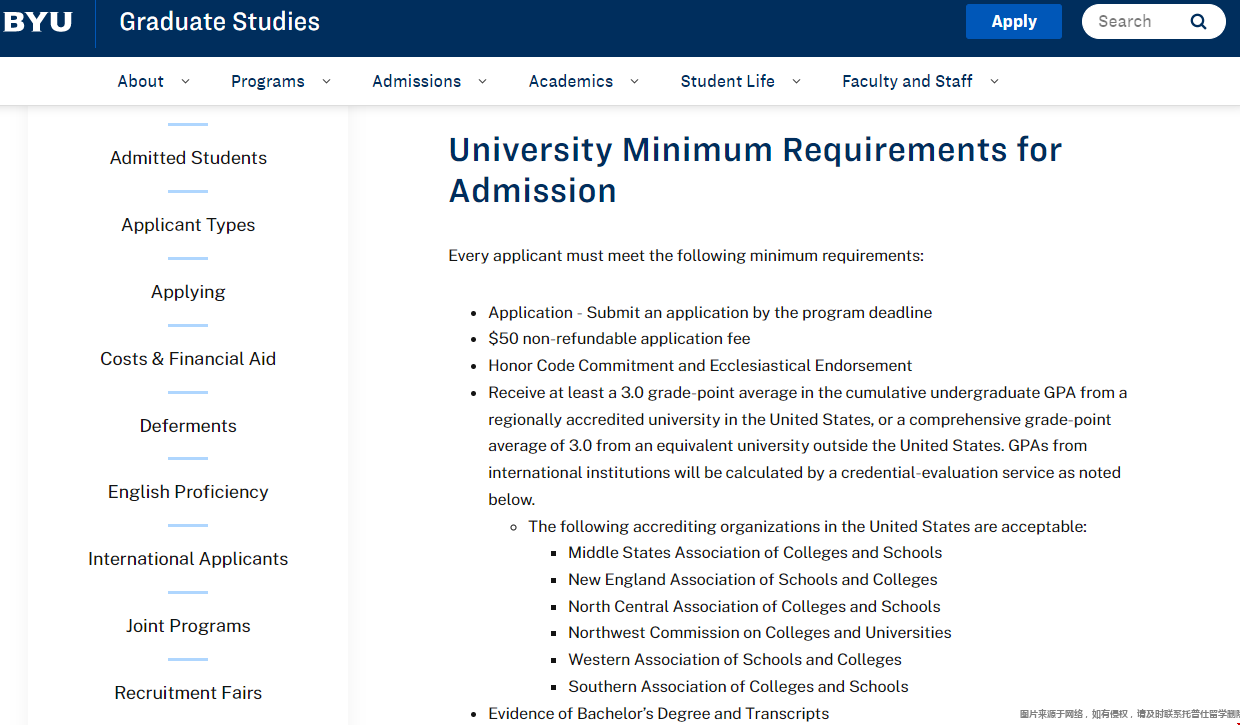Expand the chevron next to Faculty and Staff
Screen dimensions: 1240x725
tap(994, 82)
